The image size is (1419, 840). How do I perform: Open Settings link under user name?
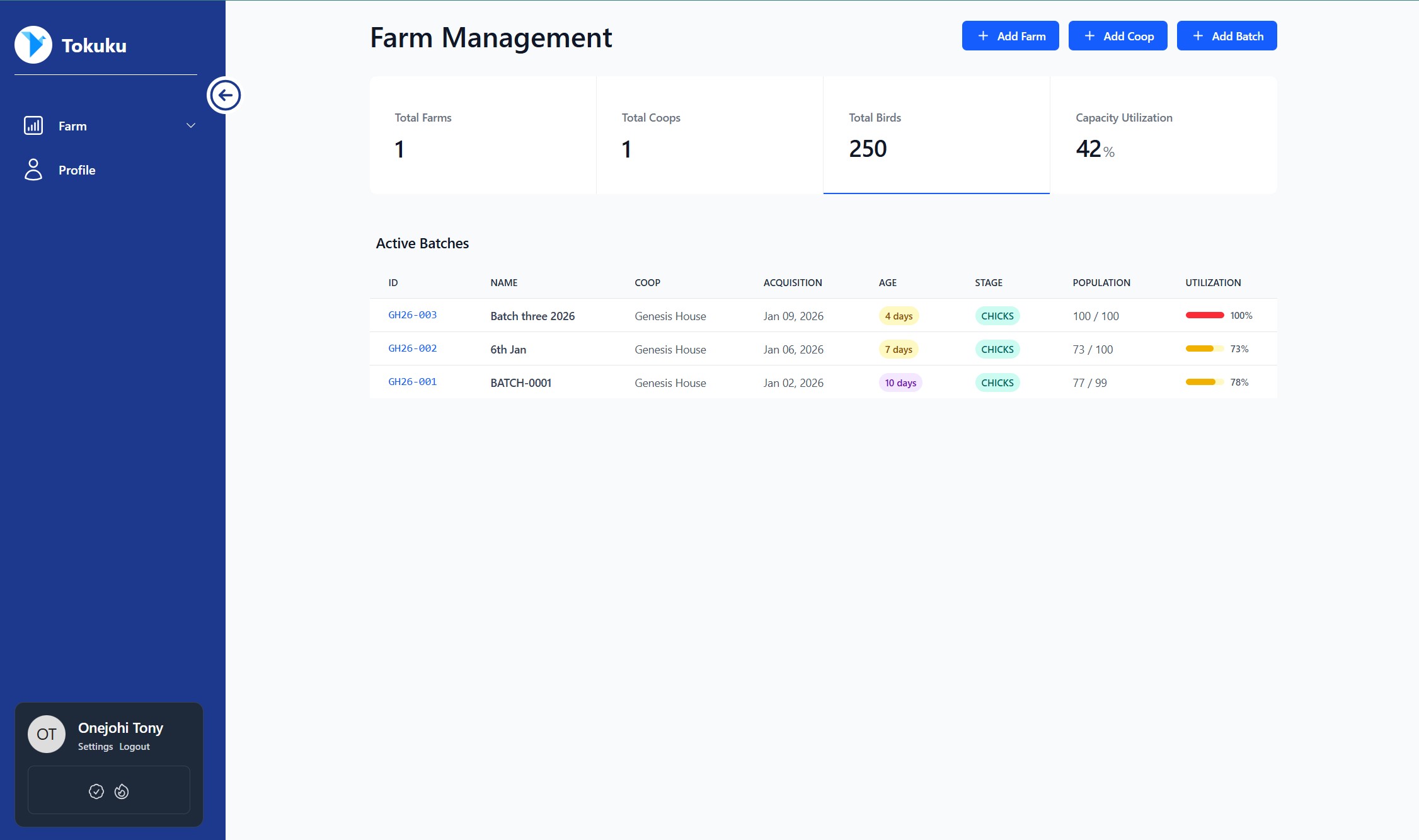point(95,747)
